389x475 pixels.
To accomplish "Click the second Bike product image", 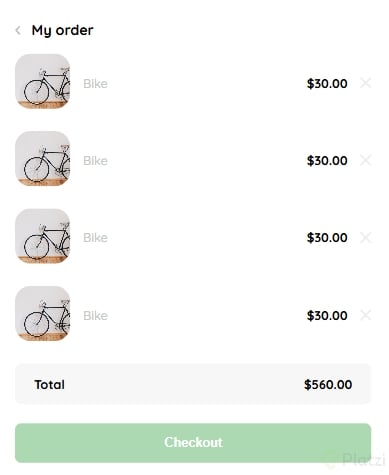I will (x=43, y=159).
